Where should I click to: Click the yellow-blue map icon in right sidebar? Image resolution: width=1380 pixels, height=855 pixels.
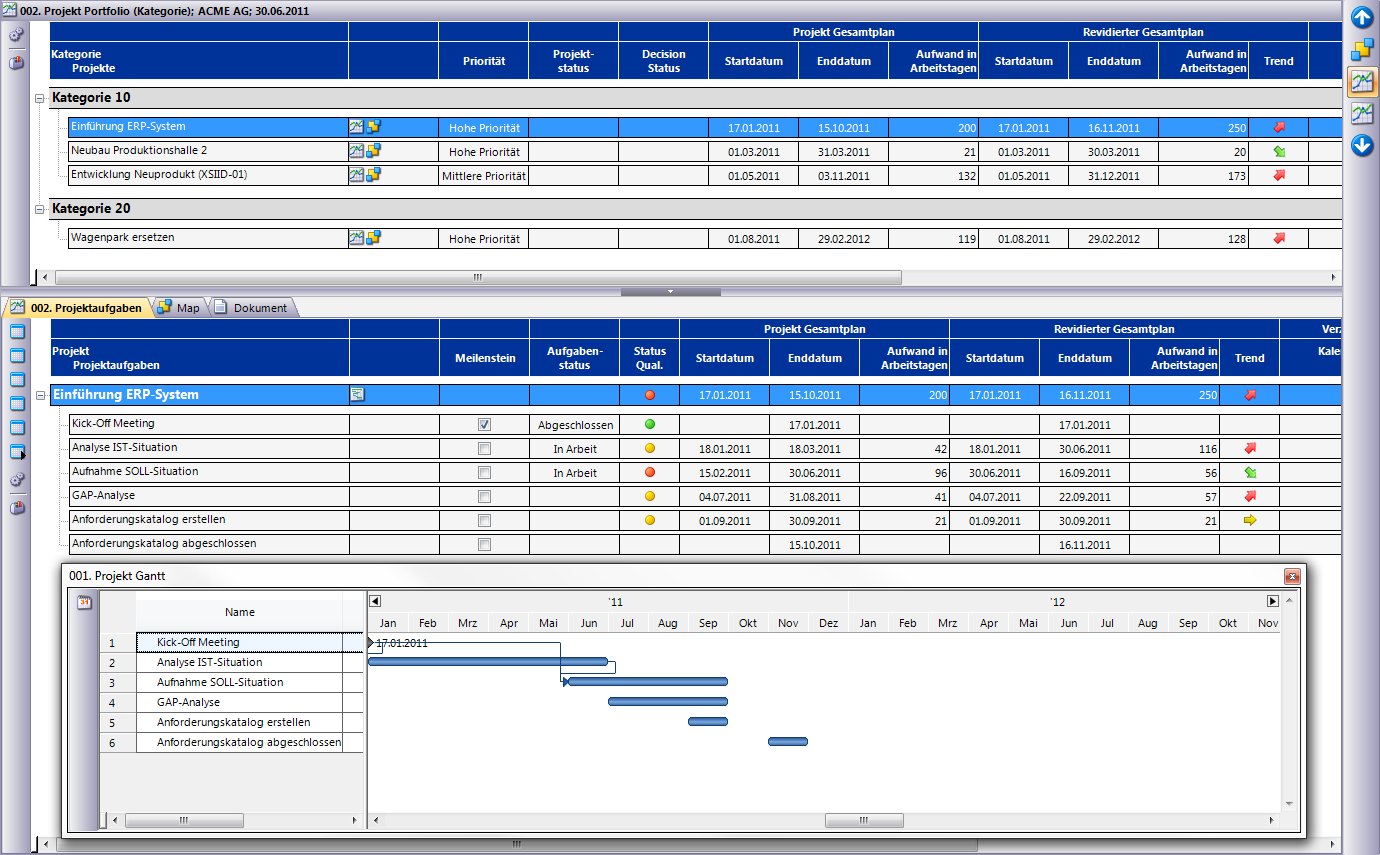click(1362, 49)
